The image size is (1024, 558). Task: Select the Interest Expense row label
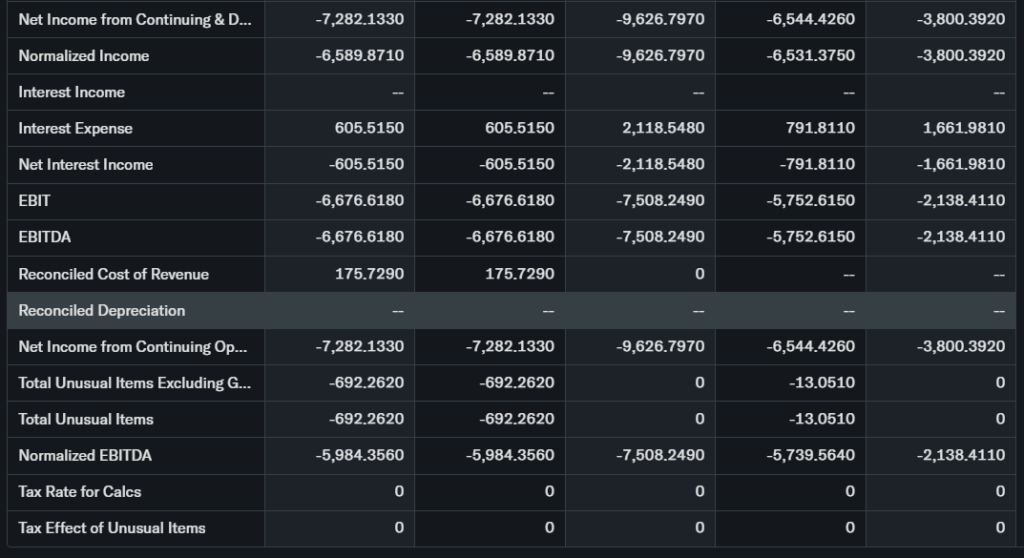pos(76,128)
